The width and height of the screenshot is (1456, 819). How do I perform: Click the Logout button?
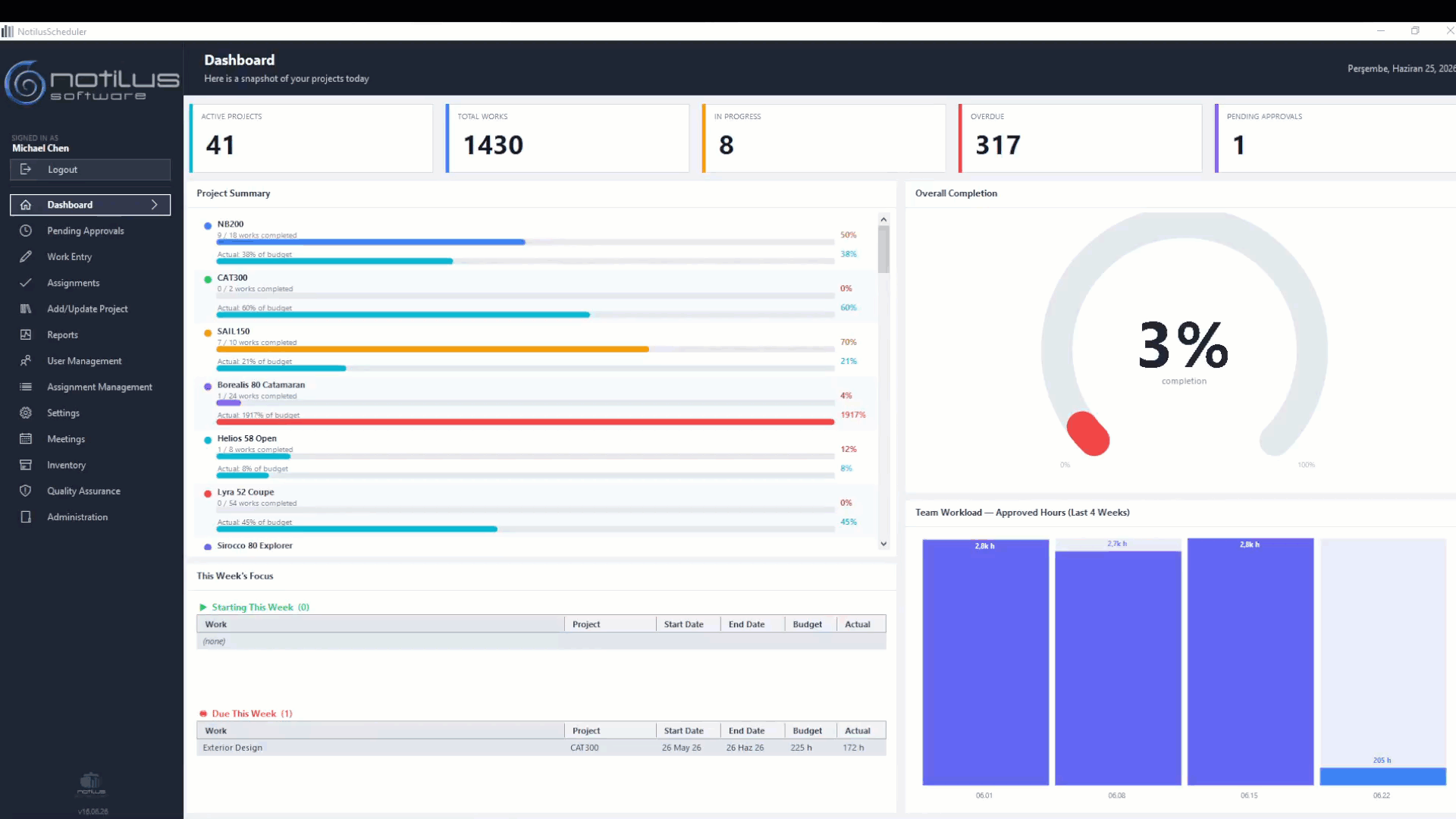(x=89, y=170)
